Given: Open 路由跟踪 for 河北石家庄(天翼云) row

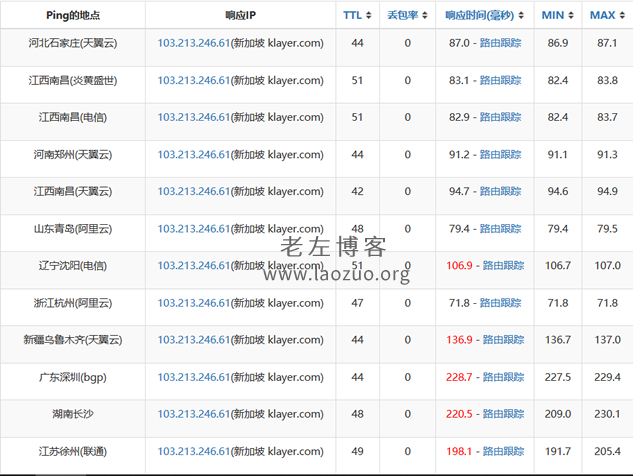Looking at the screenshot, I should coord(501,44).
